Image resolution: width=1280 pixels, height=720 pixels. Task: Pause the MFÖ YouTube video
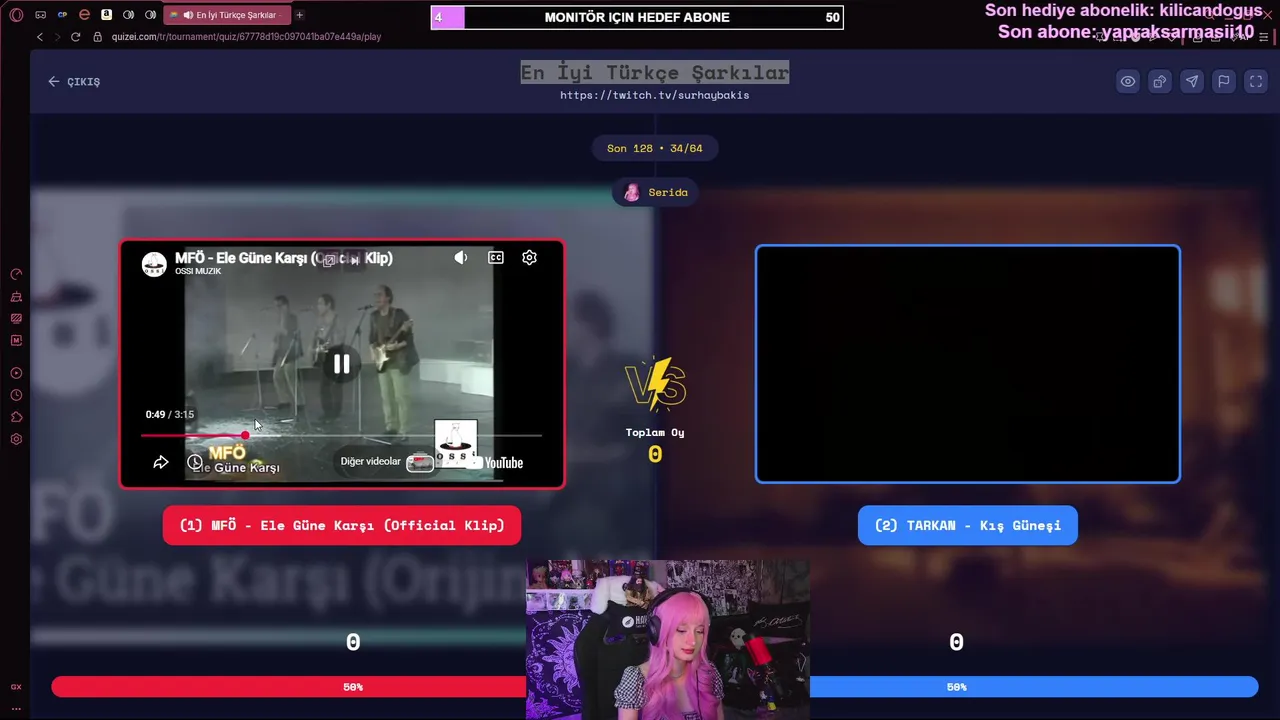pyautogui.click(x=341, y=364)
